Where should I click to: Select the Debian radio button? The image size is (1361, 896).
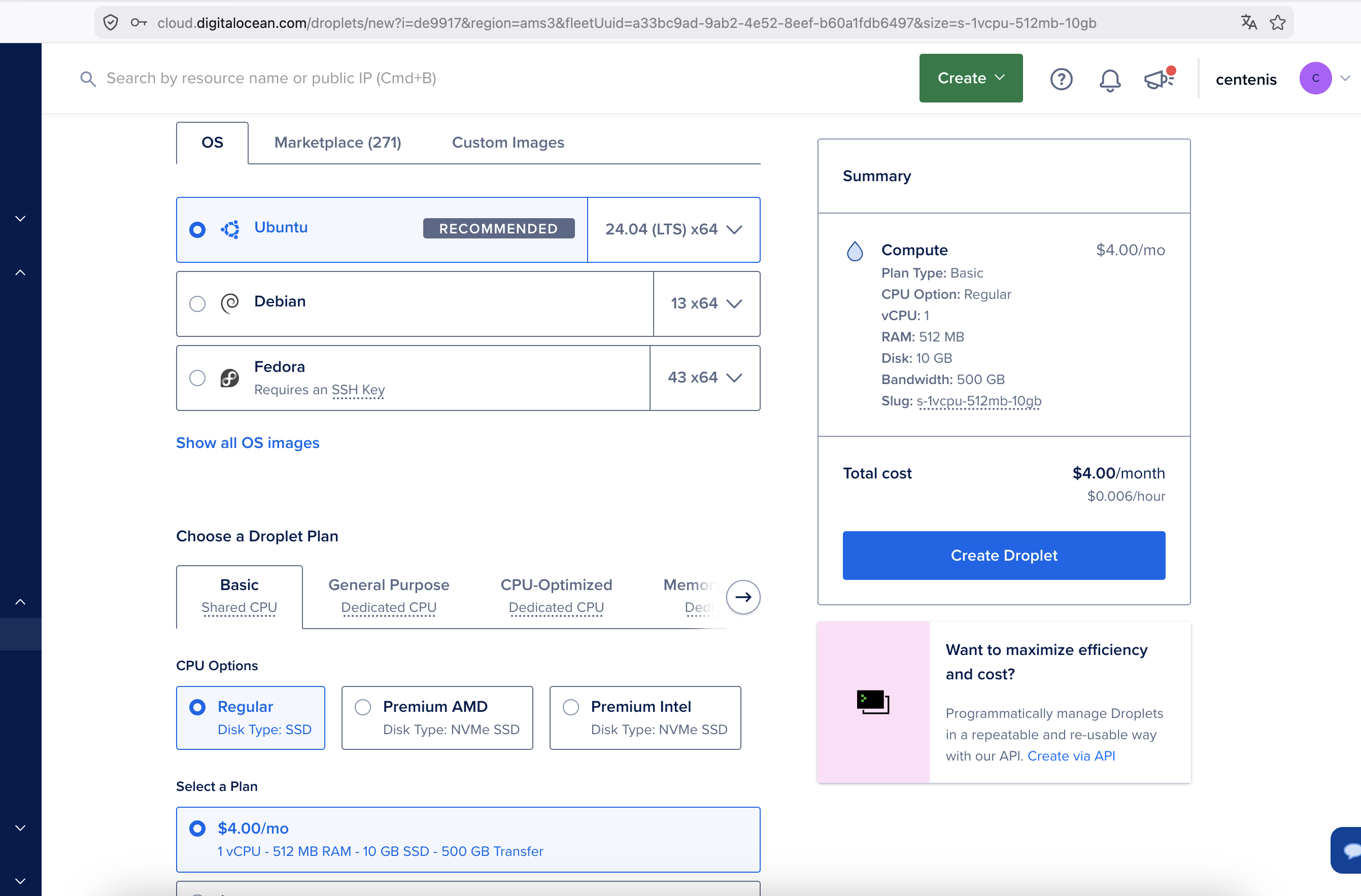197,303
